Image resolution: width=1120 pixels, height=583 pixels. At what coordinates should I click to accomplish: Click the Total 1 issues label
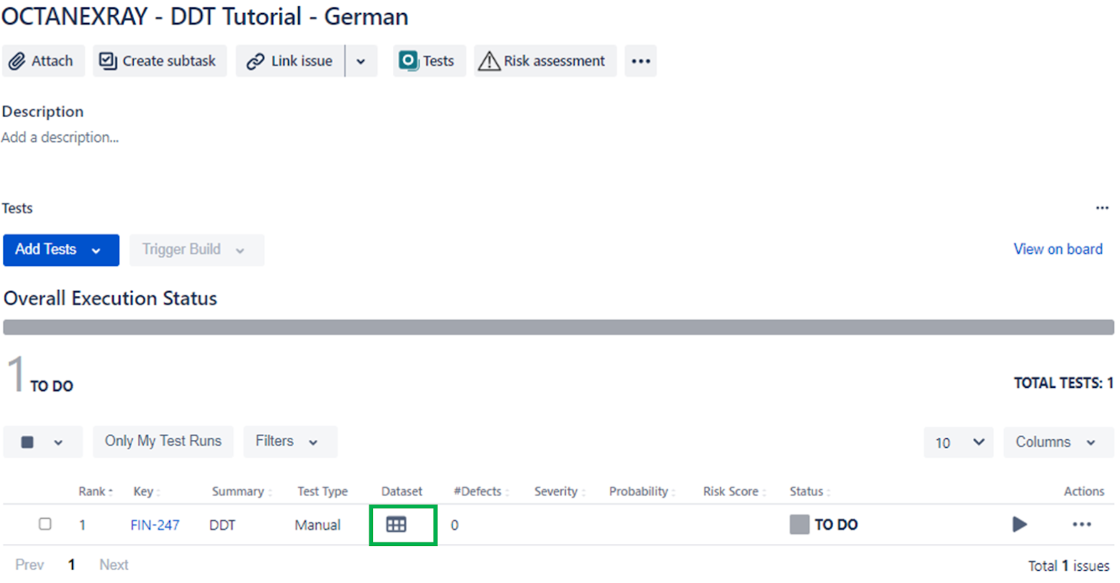click(x=1069, y=566)
